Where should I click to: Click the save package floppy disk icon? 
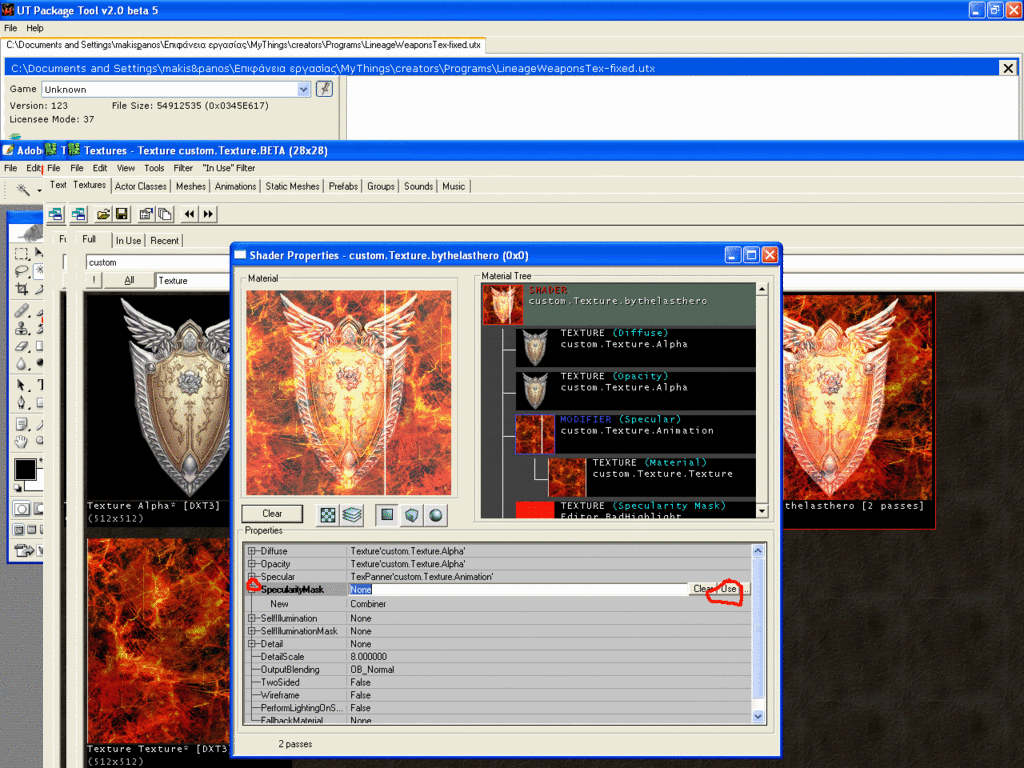(x=121, y=214)
